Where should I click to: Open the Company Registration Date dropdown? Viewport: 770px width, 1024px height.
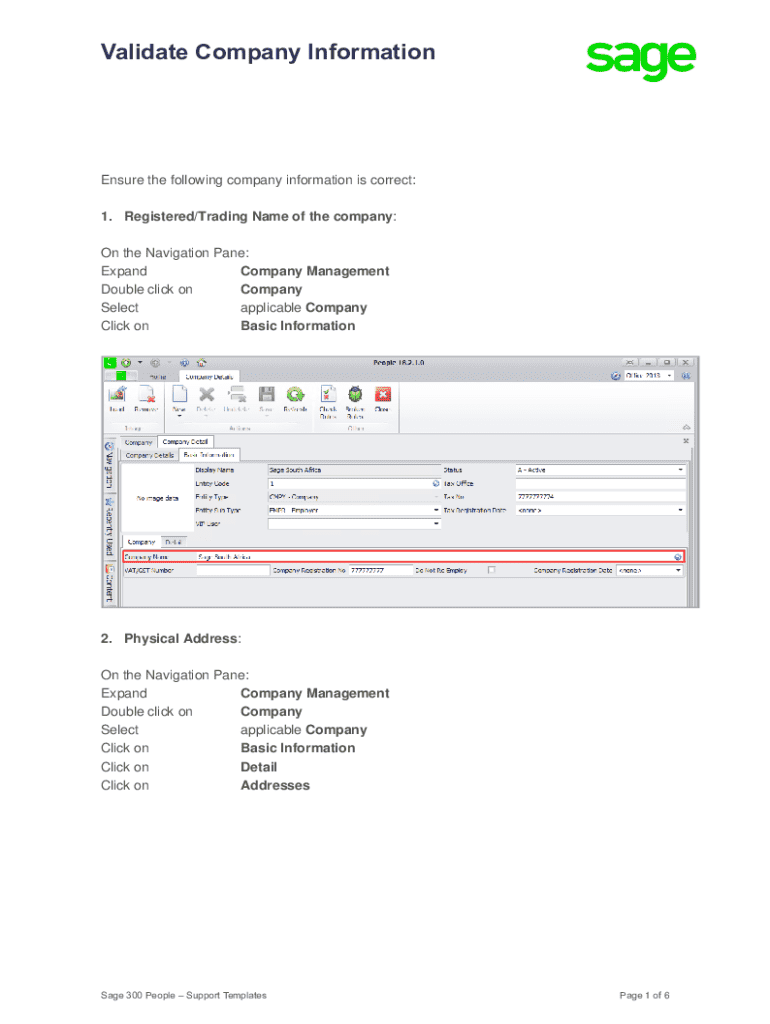(x=679, y=570)
